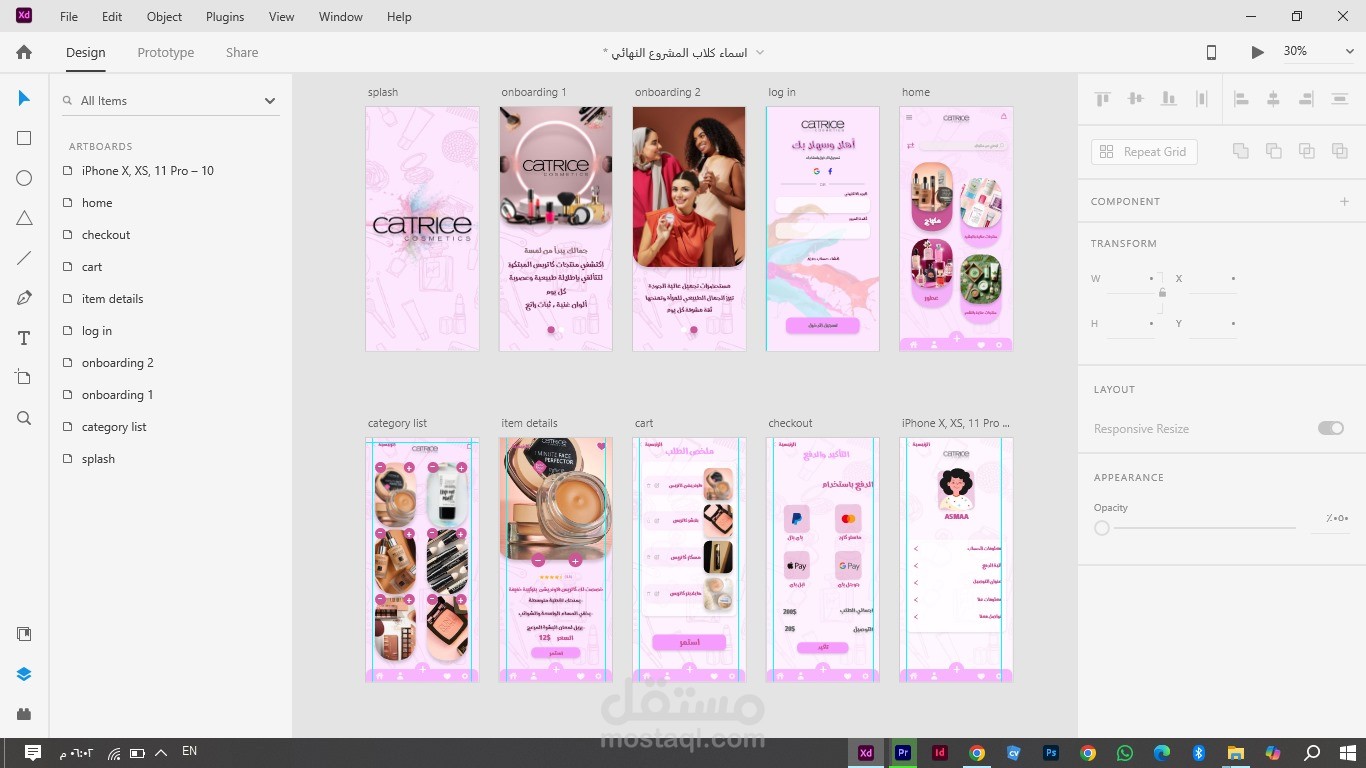The width and height of the screenshot is (1366, 768).
Task: Select the checkout artboard in the list
Action: click(x=106, y=234)
